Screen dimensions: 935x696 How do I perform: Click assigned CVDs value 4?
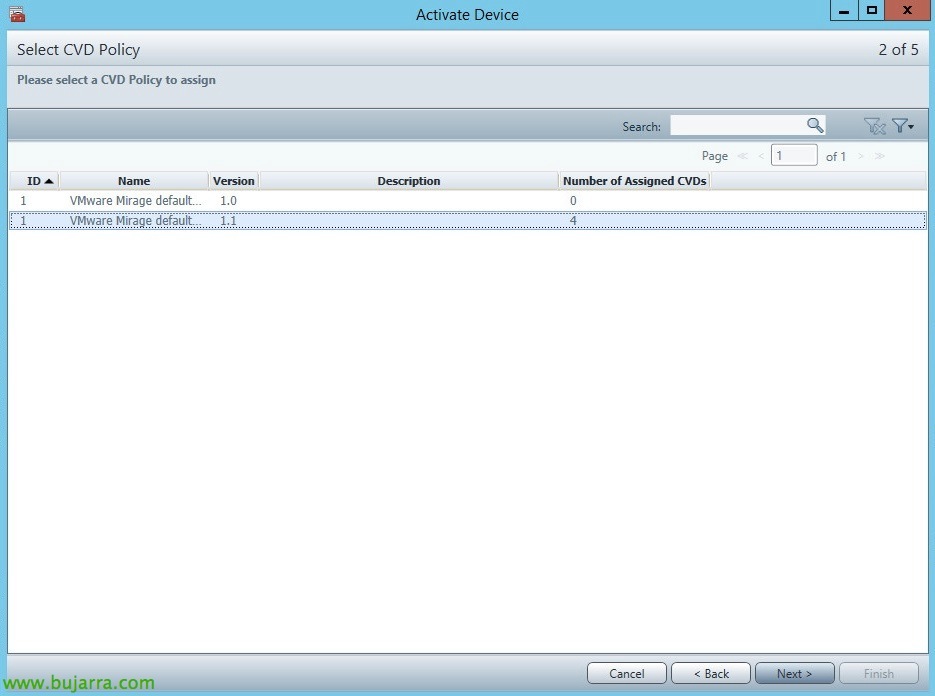573,221
